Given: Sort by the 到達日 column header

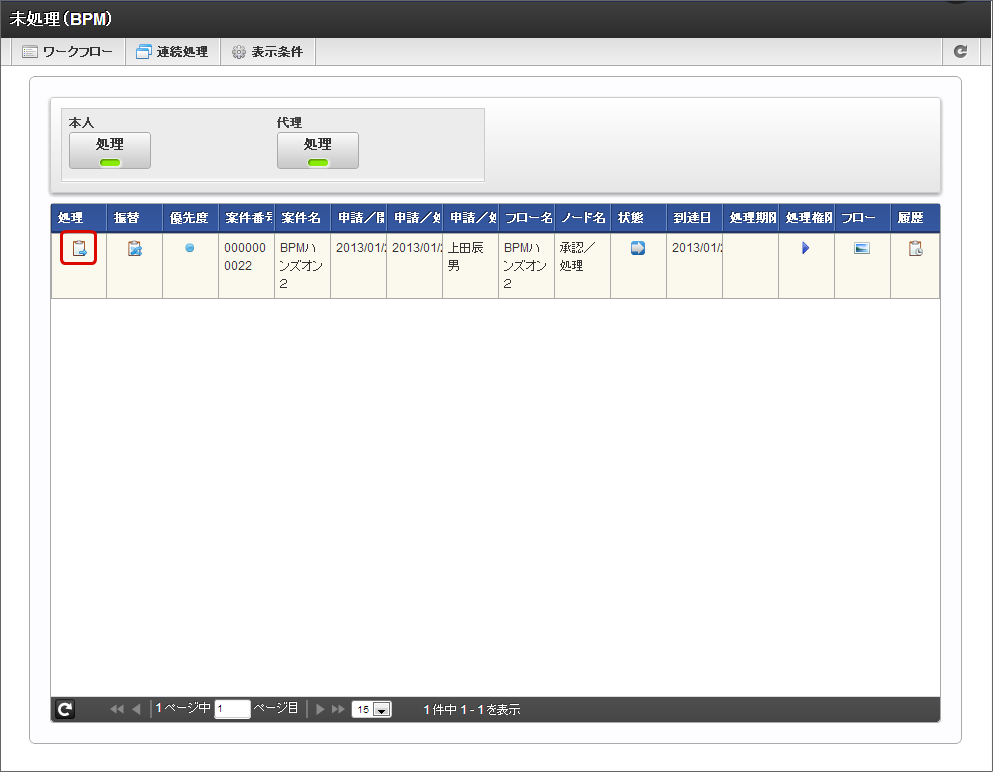Looking at the screenshot, I should (692, 218).
